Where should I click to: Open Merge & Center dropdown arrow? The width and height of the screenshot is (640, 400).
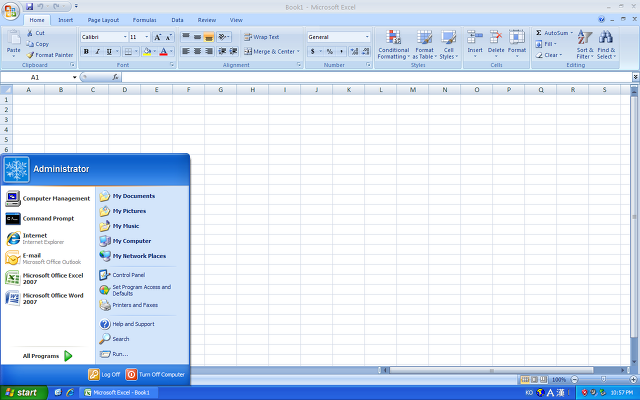point(298,51)
